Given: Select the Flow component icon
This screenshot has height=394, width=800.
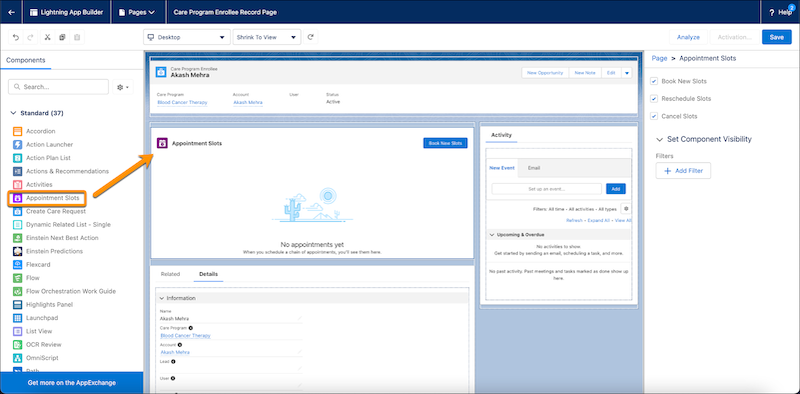Looking at the screenshot, I should coord(17,278).
